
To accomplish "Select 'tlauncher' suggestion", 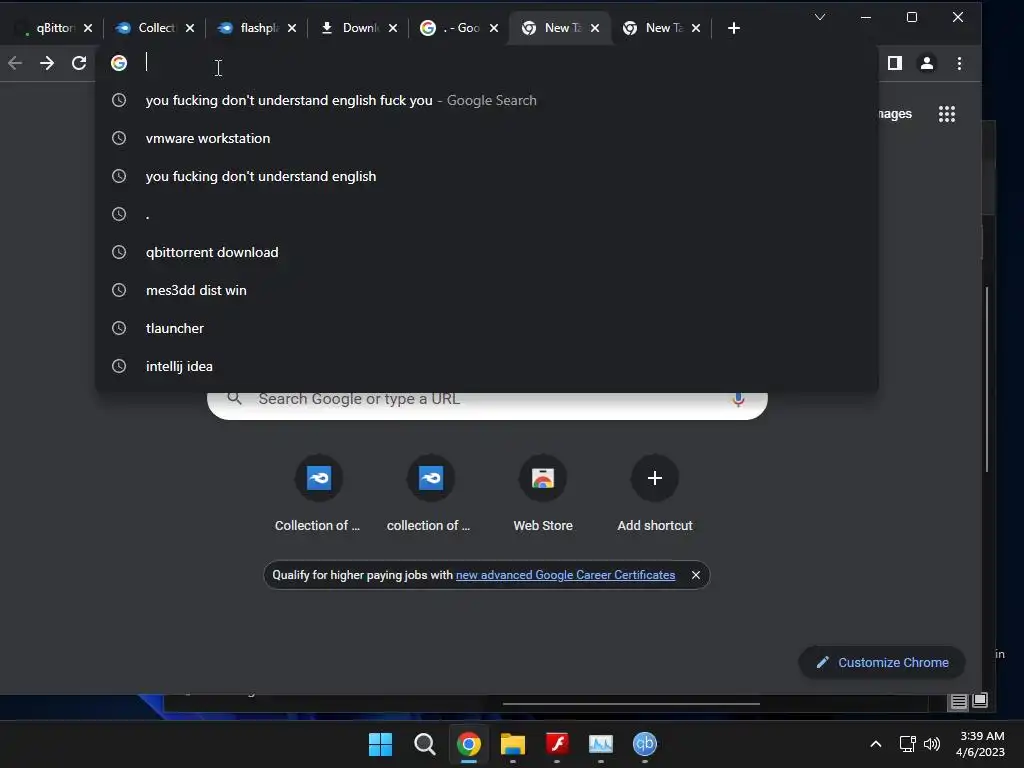I will 487,328.
